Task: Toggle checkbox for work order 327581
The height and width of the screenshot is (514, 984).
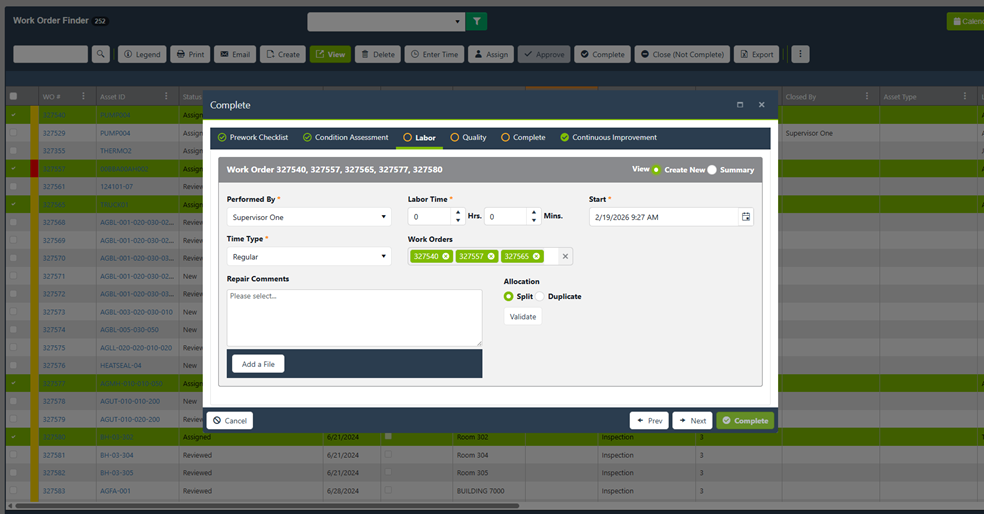Action: tap(13, 454)
